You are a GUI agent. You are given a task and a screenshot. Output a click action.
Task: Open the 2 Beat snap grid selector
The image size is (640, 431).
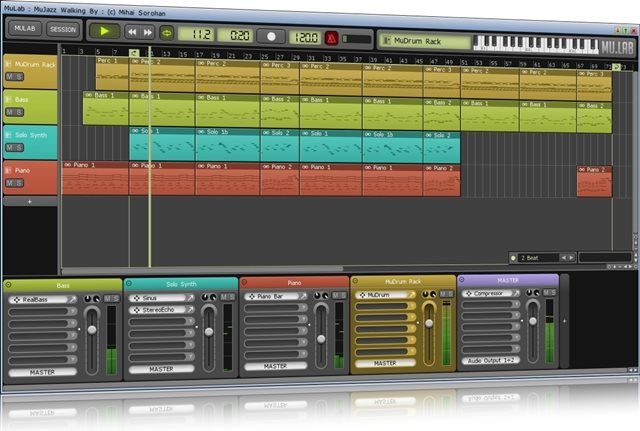pyautogui.click(x=537, y=258)
